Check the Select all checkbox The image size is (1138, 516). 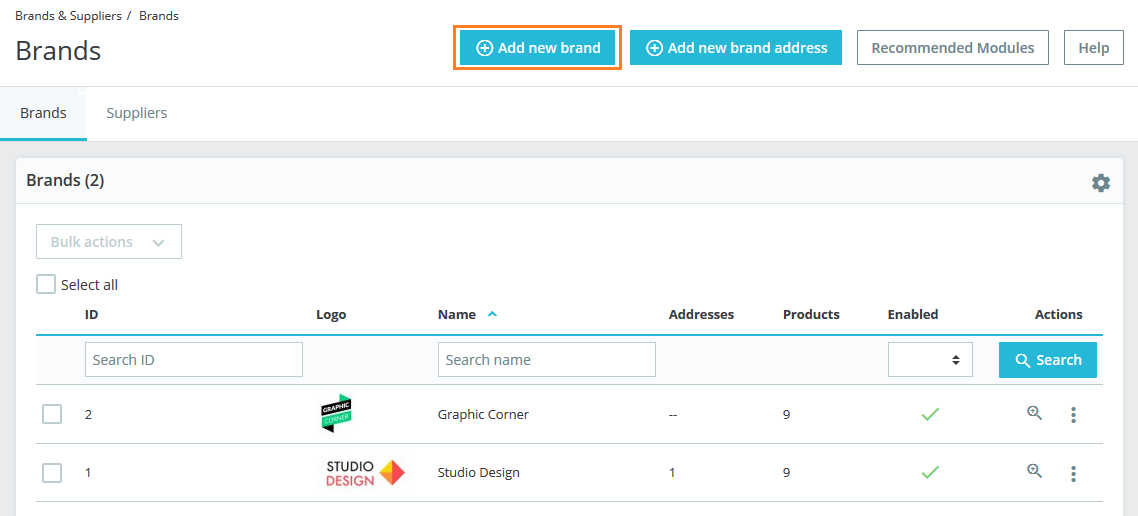click(x=46, y=284)
